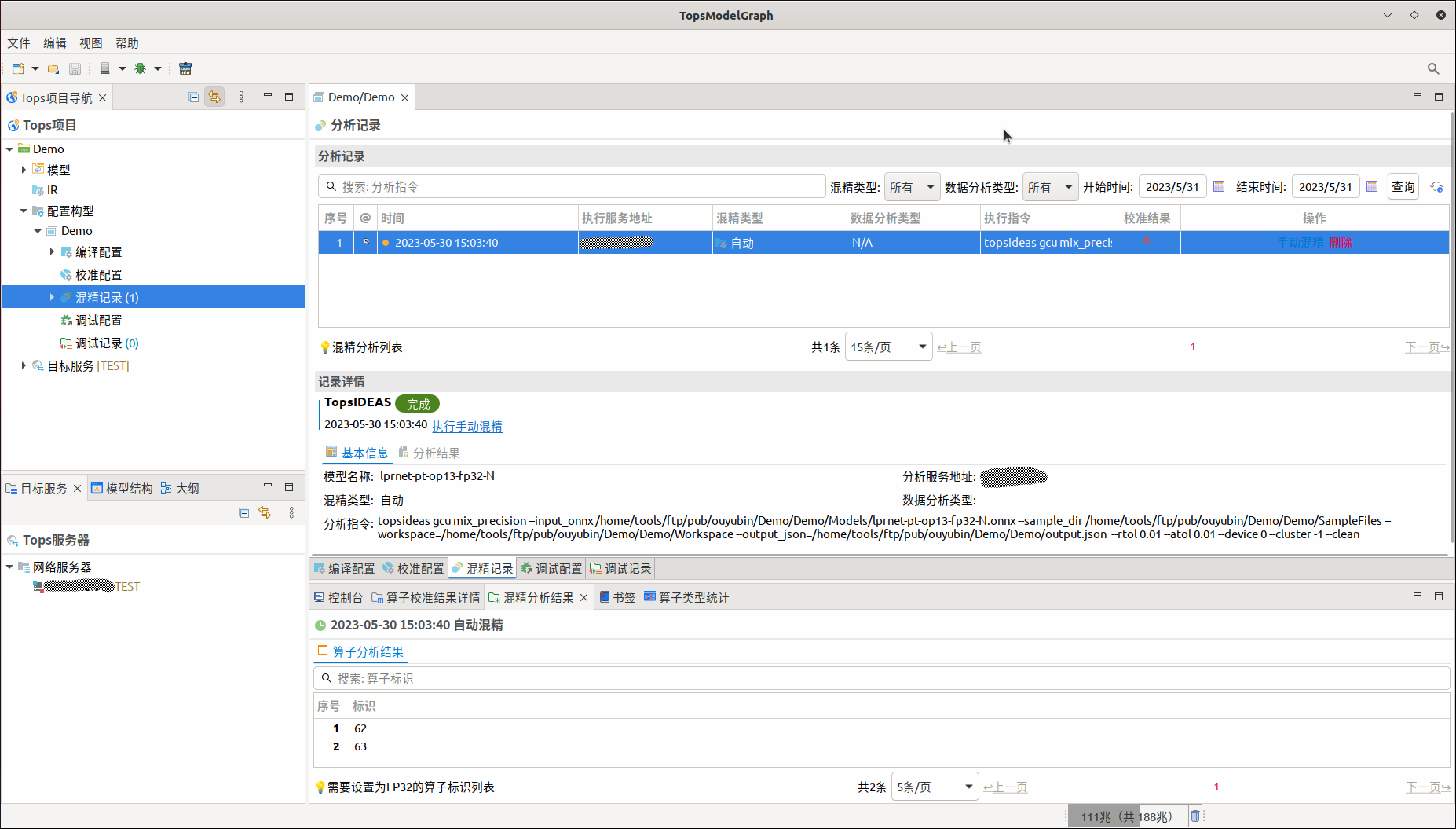The height and width of the screenshot is (829, 1456).
Task: Switch to the 分析结果 detail tab
Action: (429, 453)
